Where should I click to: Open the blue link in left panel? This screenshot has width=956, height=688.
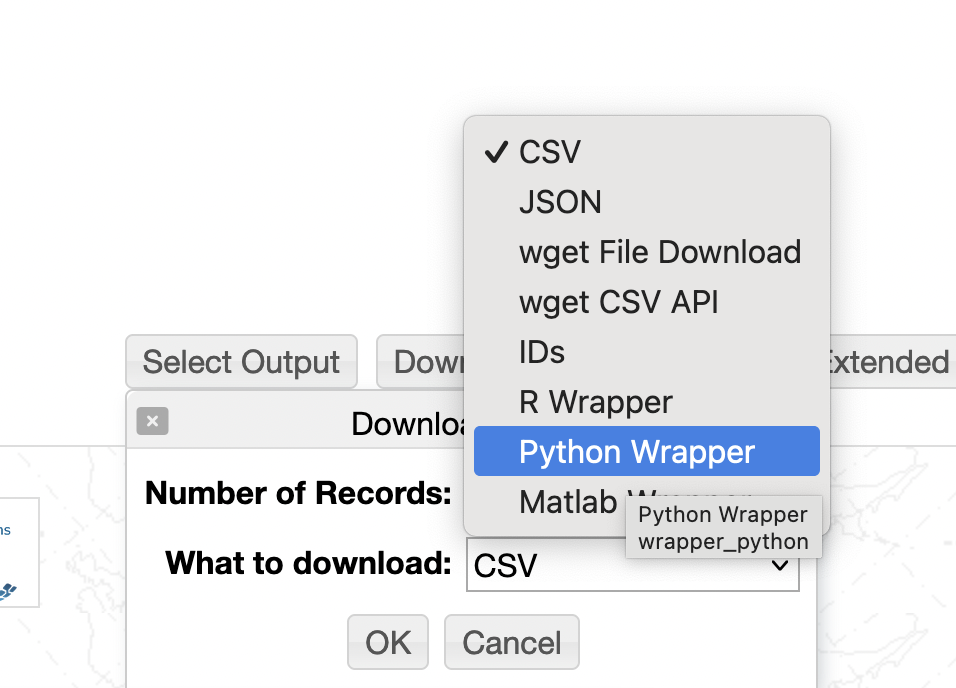tap(5, 530)
